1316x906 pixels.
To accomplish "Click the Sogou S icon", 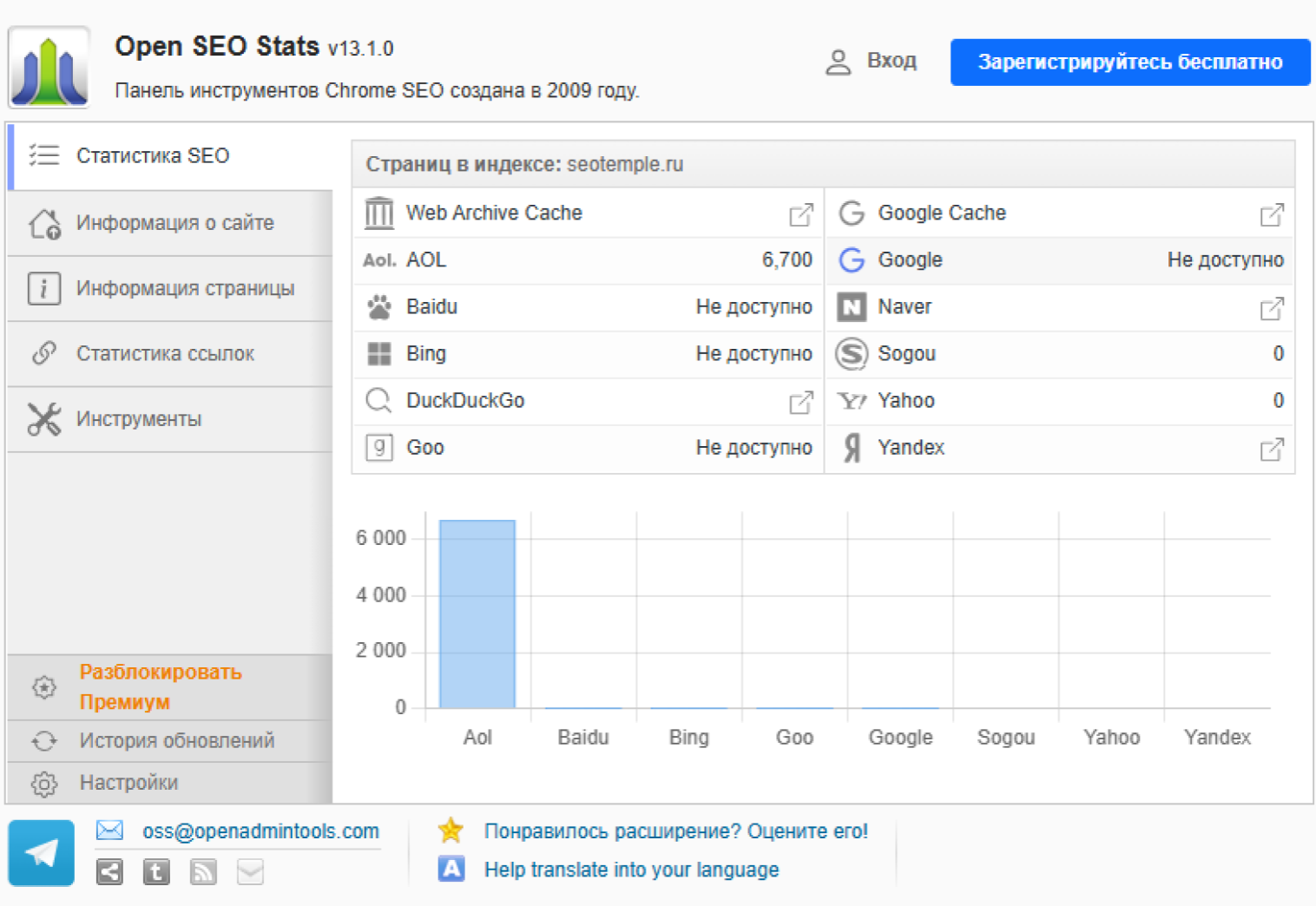I will click(852, 353).
